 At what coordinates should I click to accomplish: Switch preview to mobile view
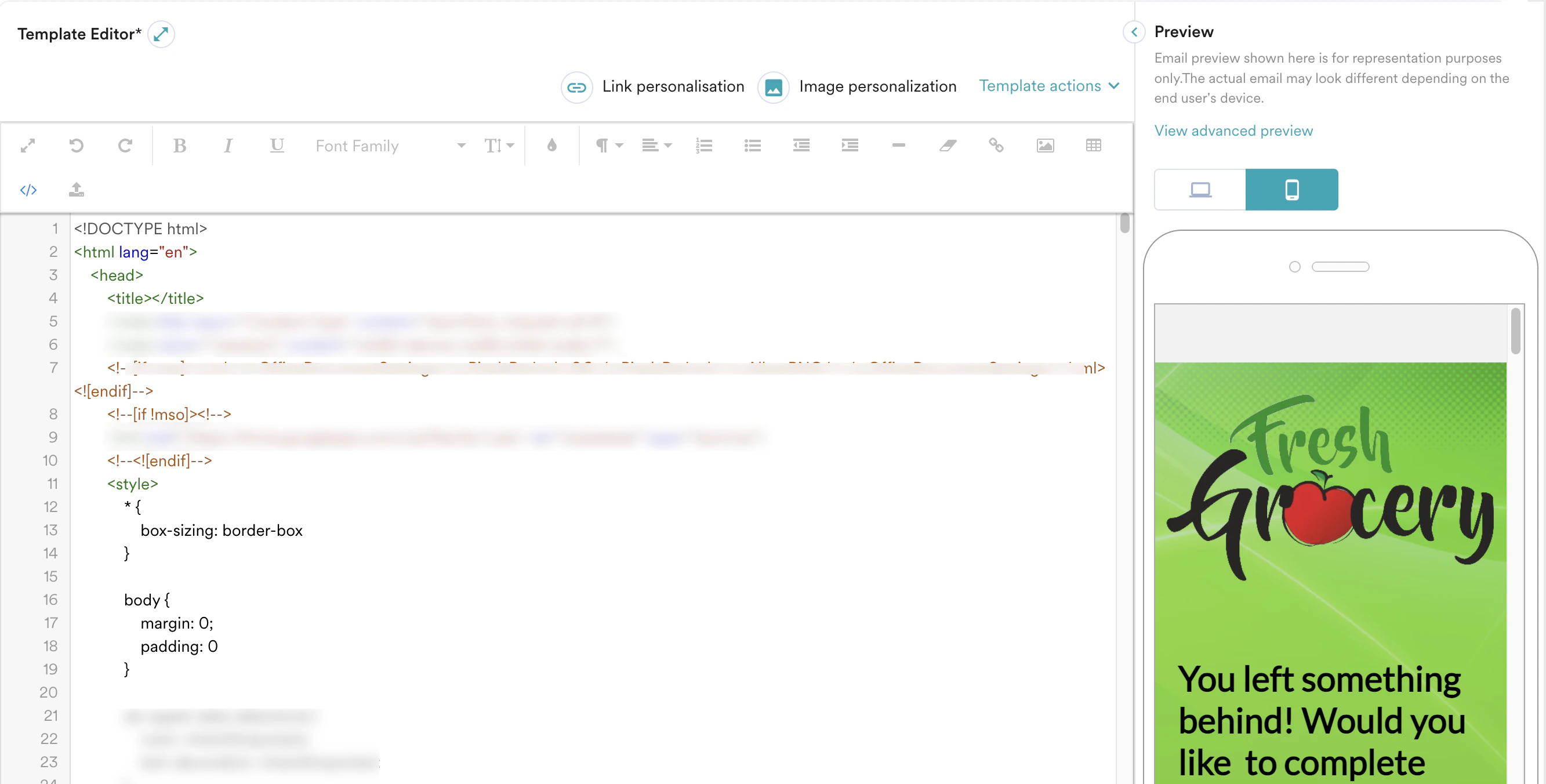click(1291, 190)
